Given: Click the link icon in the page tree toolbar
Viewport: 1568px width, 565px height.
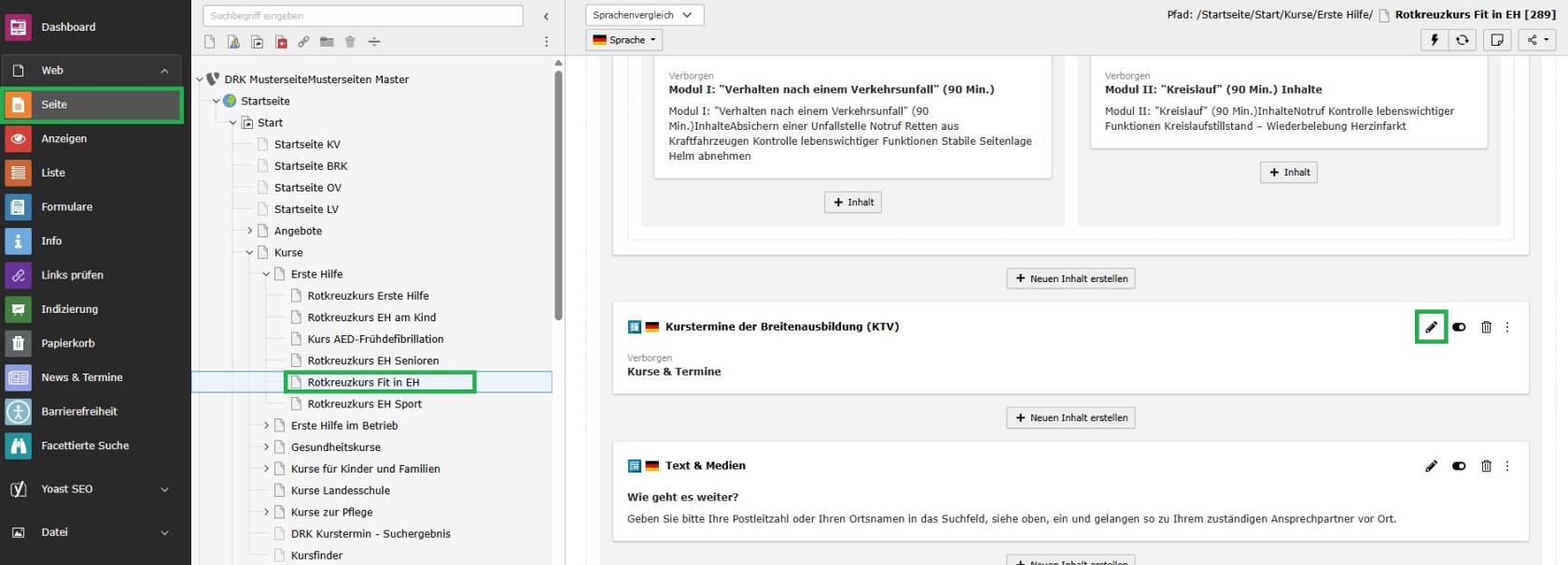Looking at the screenshot, I should tap(303, 42).
